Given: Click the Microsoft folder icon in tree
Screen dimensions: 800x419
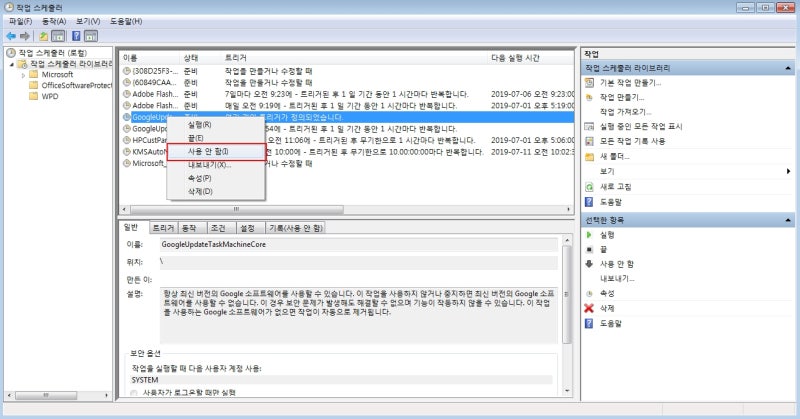Looking at the screenshot, I should coord(34,75).
